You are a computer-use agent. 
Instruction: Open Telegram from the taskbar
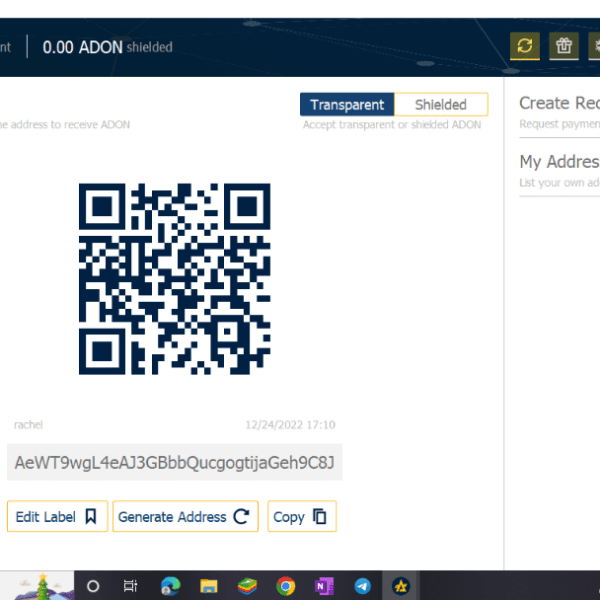(362, 586)
